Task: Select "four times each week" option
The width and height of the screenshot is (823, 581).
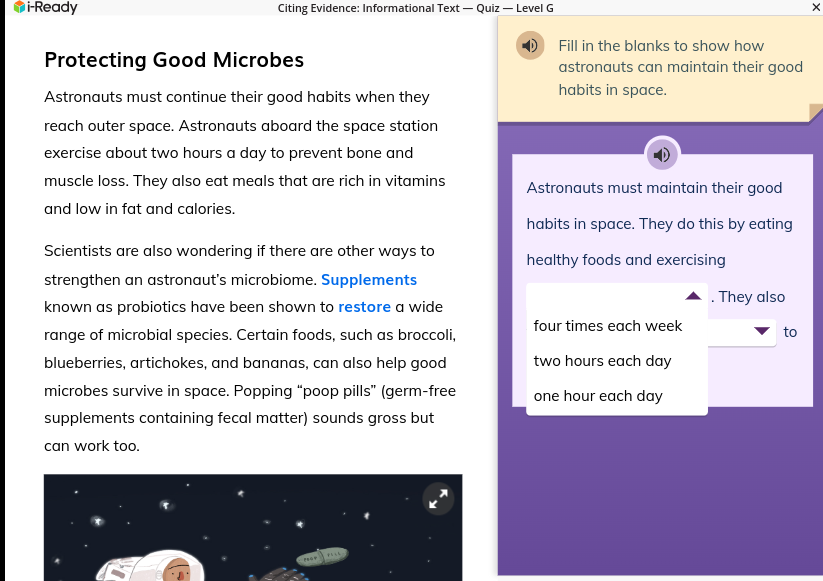Action: tap(608, 326)
